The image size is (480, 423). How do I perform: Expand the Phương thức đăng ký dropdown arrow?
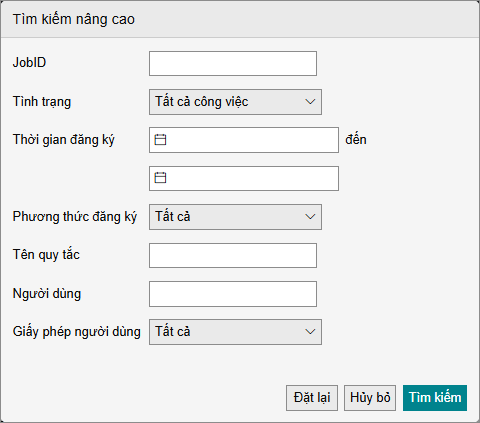[310, 217]
